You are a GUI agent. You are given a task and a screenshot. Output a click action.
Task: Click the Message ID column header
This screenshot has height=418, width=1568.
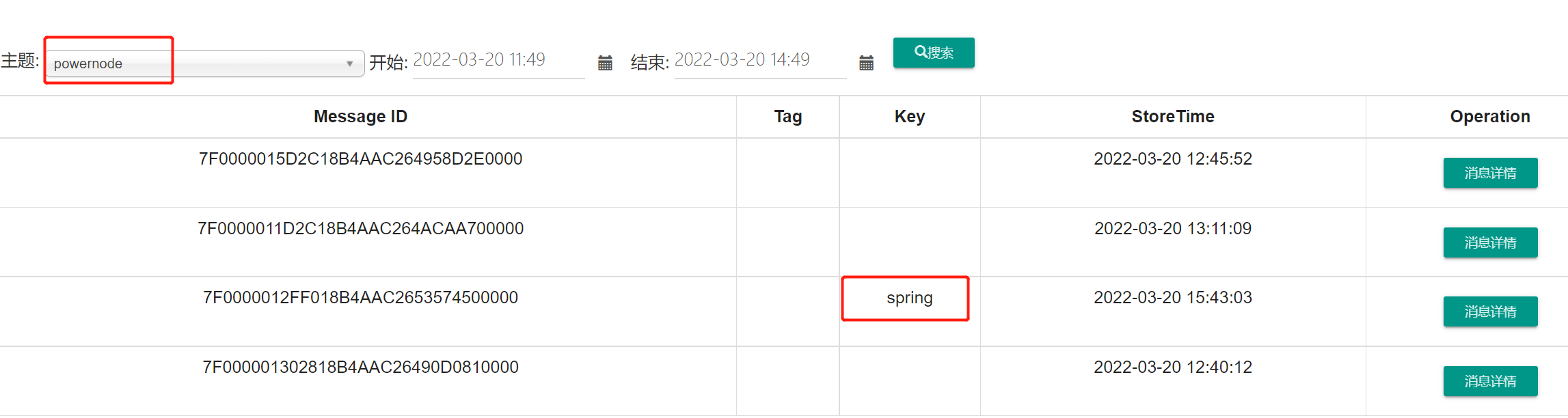click(360, 117)
